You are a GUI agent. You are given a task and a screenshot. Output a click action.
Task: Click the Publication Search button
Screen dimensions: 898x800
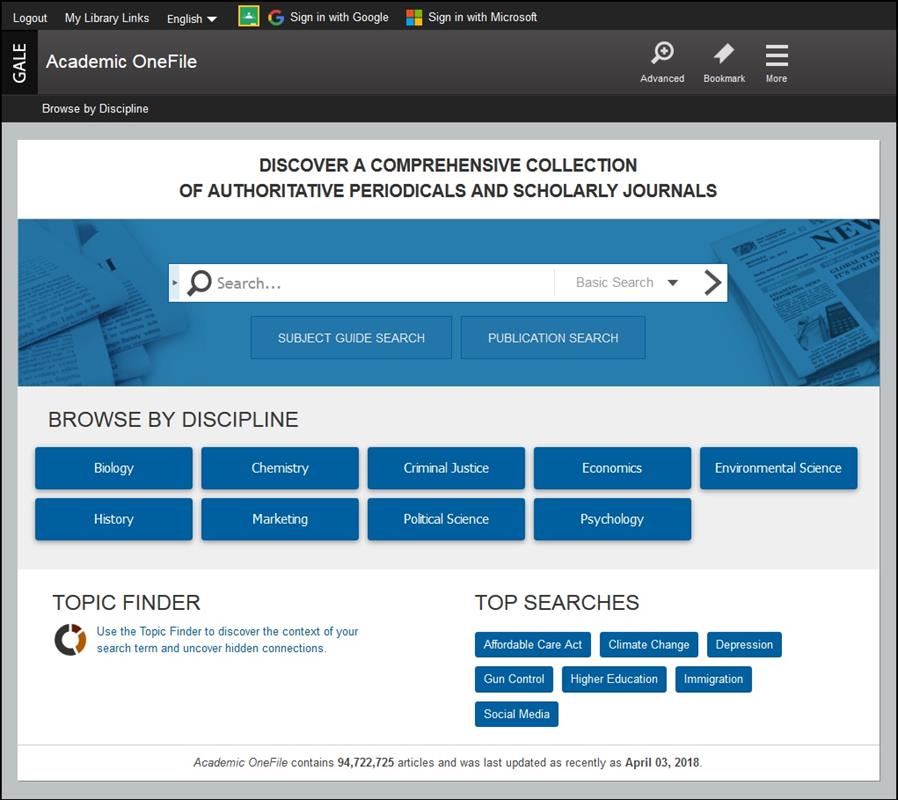coord(553,338)
